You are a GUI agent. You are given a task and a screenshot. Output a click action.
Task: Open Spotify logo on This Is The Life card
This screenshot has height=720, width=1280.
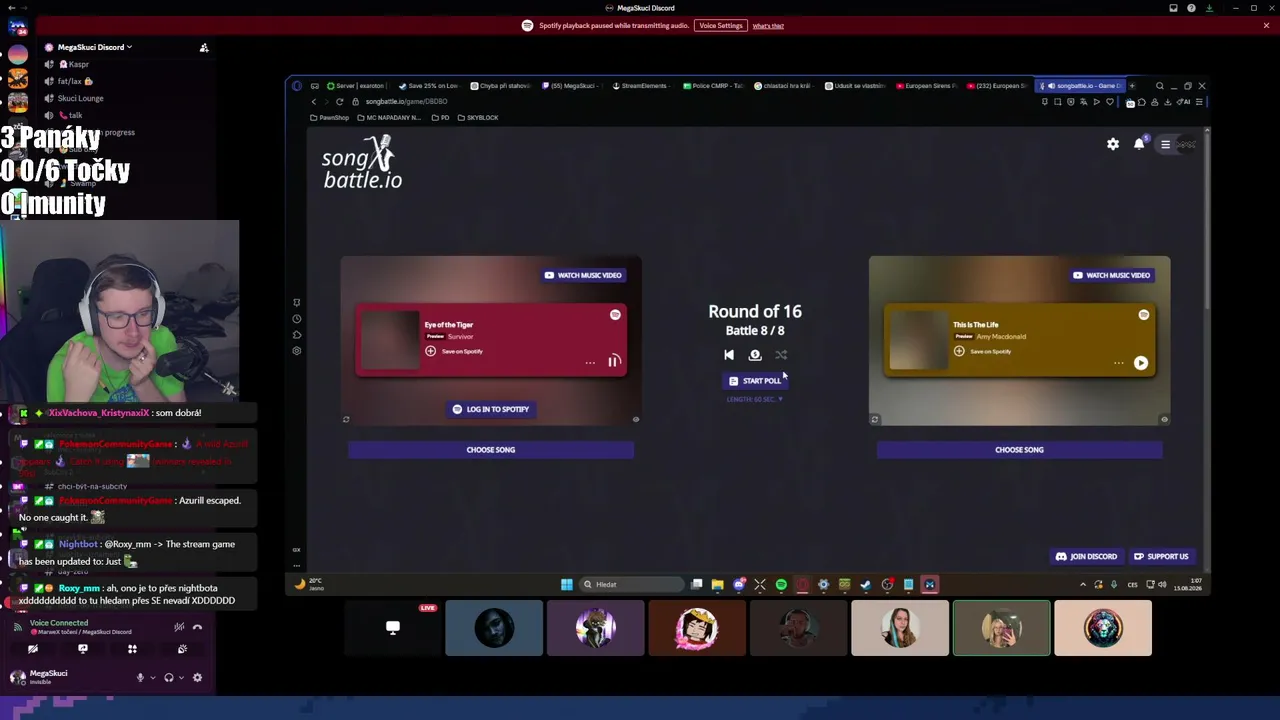pyautogui.click(x=1144, y=315)
